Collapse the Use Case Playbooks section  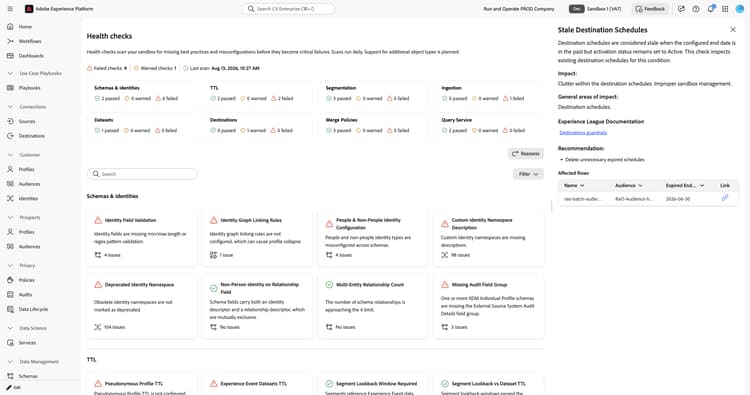point(10,73)
